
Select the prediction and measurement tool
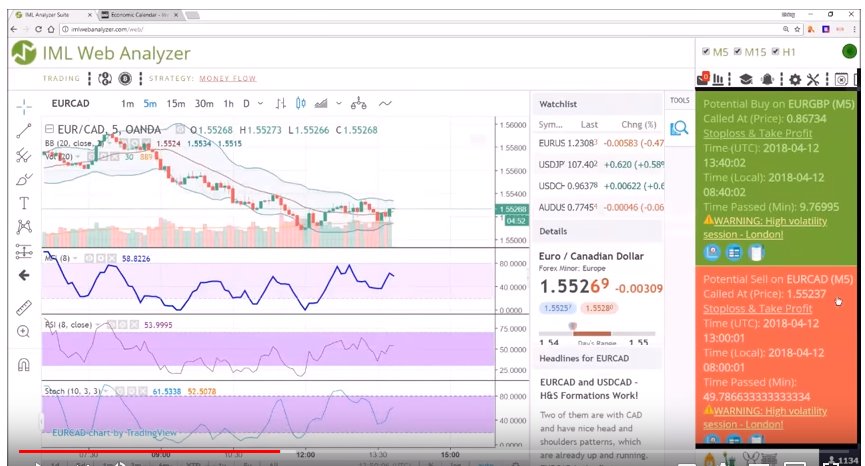tap(24, 251)
